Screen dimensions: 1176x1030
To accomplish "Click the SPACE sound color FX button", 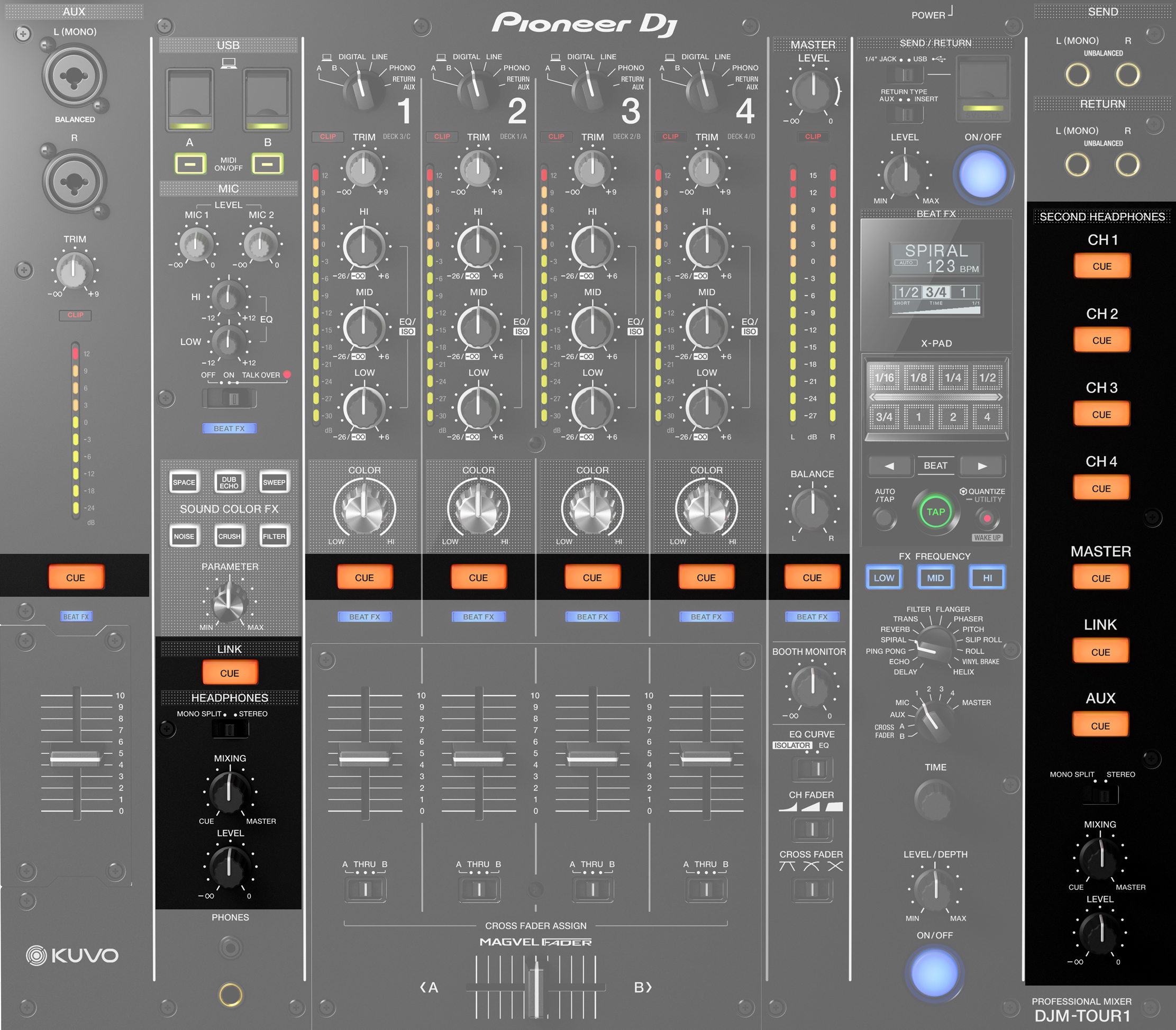I will click(184, 482).
